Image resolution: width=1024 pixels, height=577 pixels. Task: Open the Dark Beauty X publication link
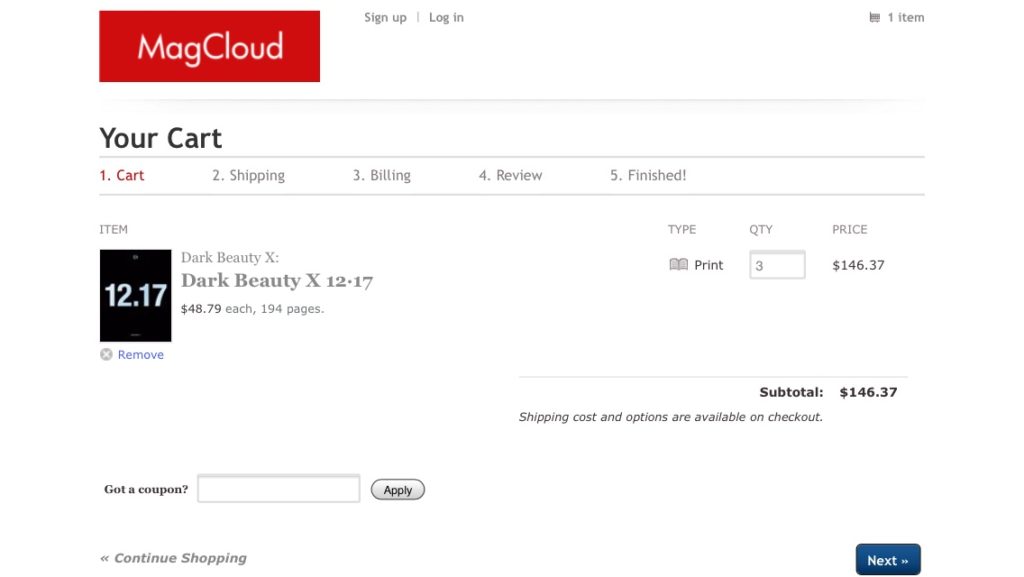[x=229, y=258]
